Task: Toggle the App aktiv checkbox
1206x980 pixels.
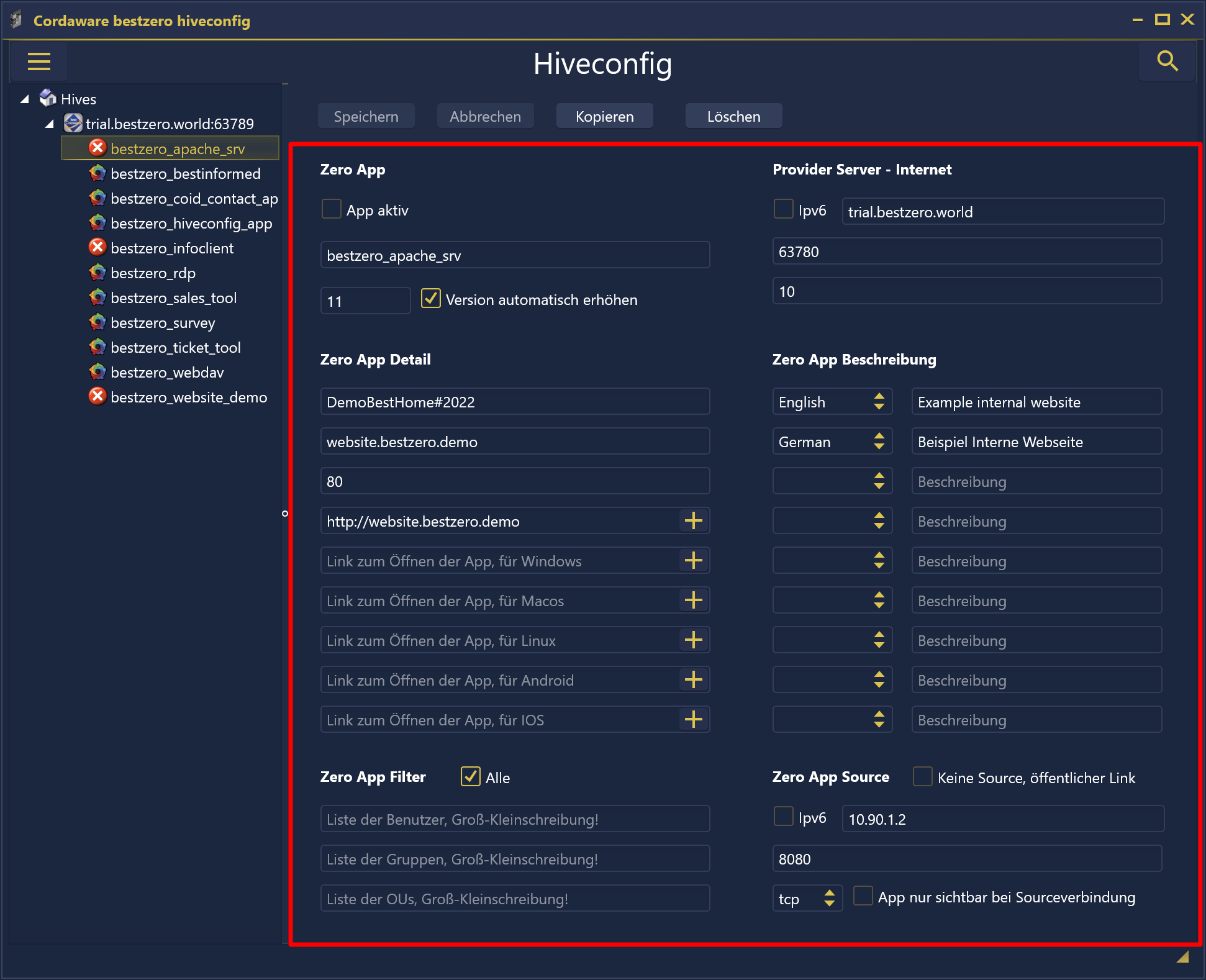Action: pos(332,210)
